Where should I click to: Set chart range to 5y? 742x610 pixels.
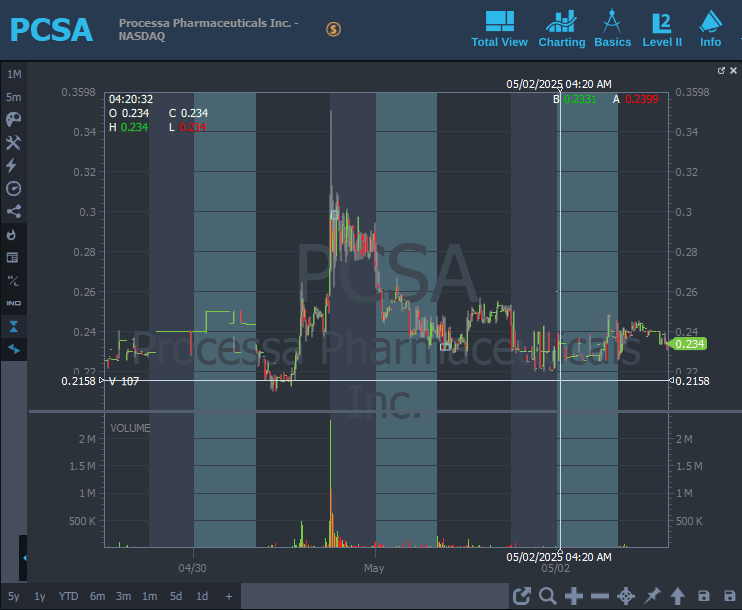coord(14,596)
